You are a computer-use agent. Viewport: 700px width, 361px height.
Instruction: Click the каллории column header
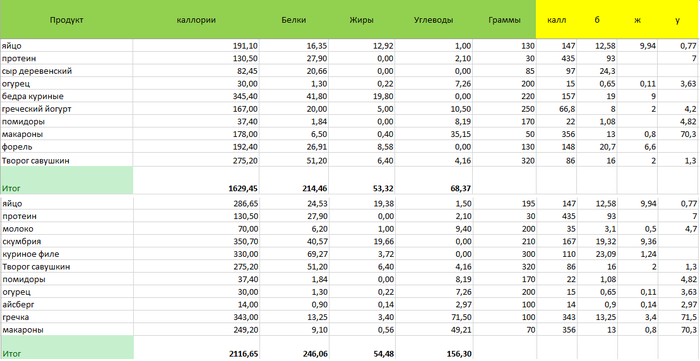[196, 20]
